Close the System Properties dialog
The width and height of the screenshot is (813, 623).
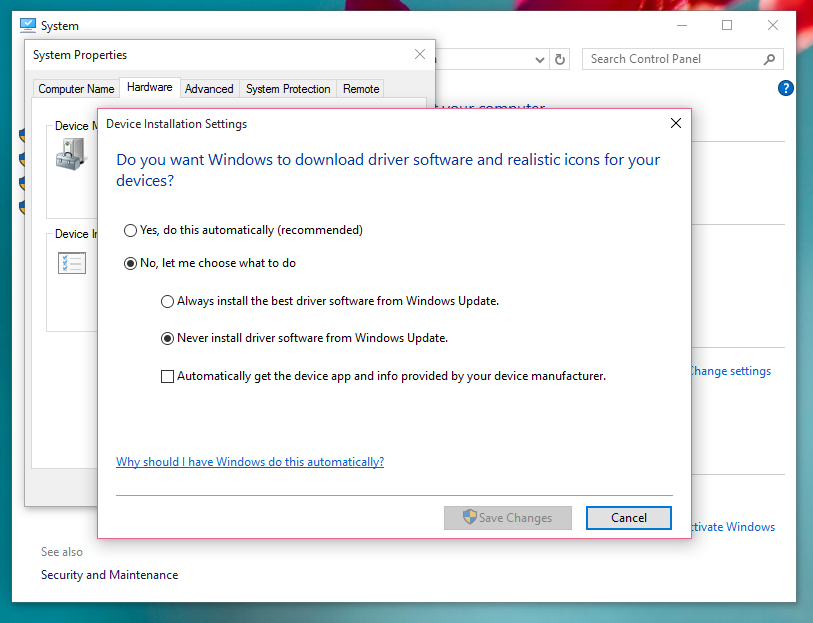[420, 54]
